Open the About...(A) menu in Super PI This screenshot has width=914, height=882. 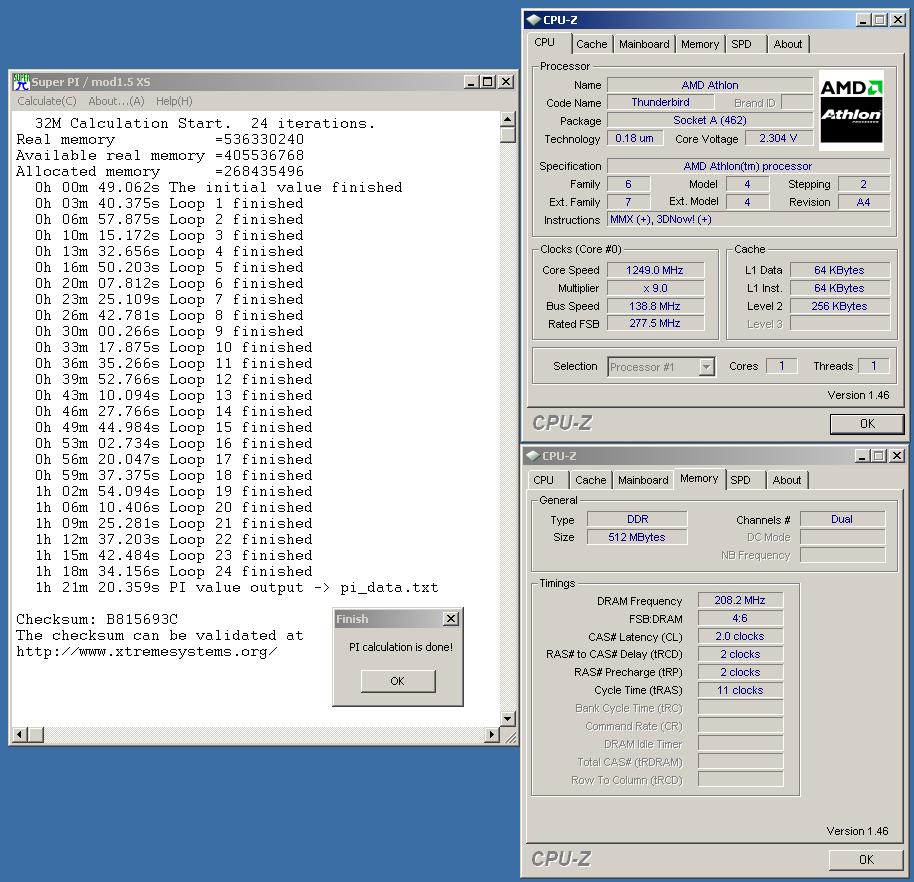click(116, 101)
